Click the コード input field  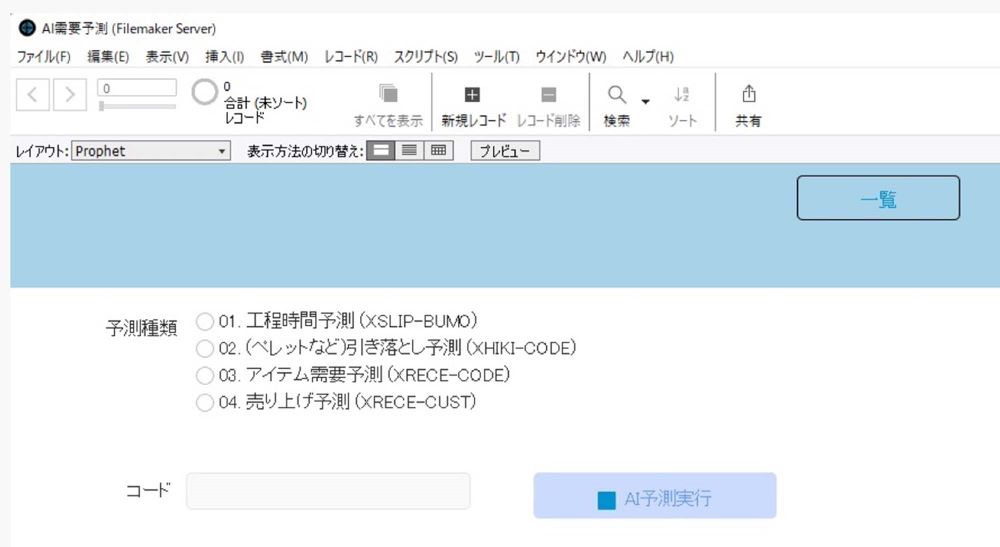tap(328, 491)
